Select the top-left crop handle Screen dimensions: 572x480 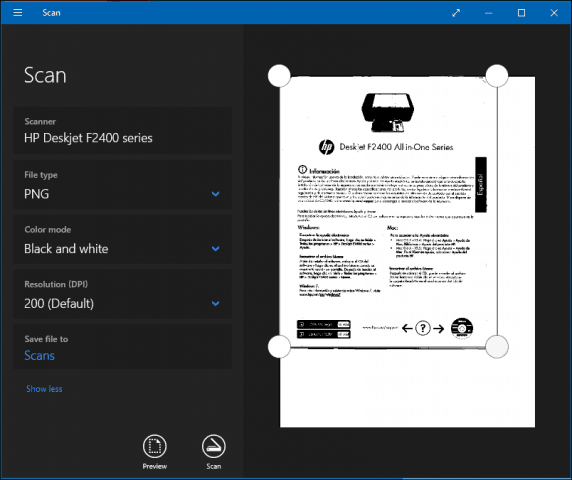(x=279, y=76)
